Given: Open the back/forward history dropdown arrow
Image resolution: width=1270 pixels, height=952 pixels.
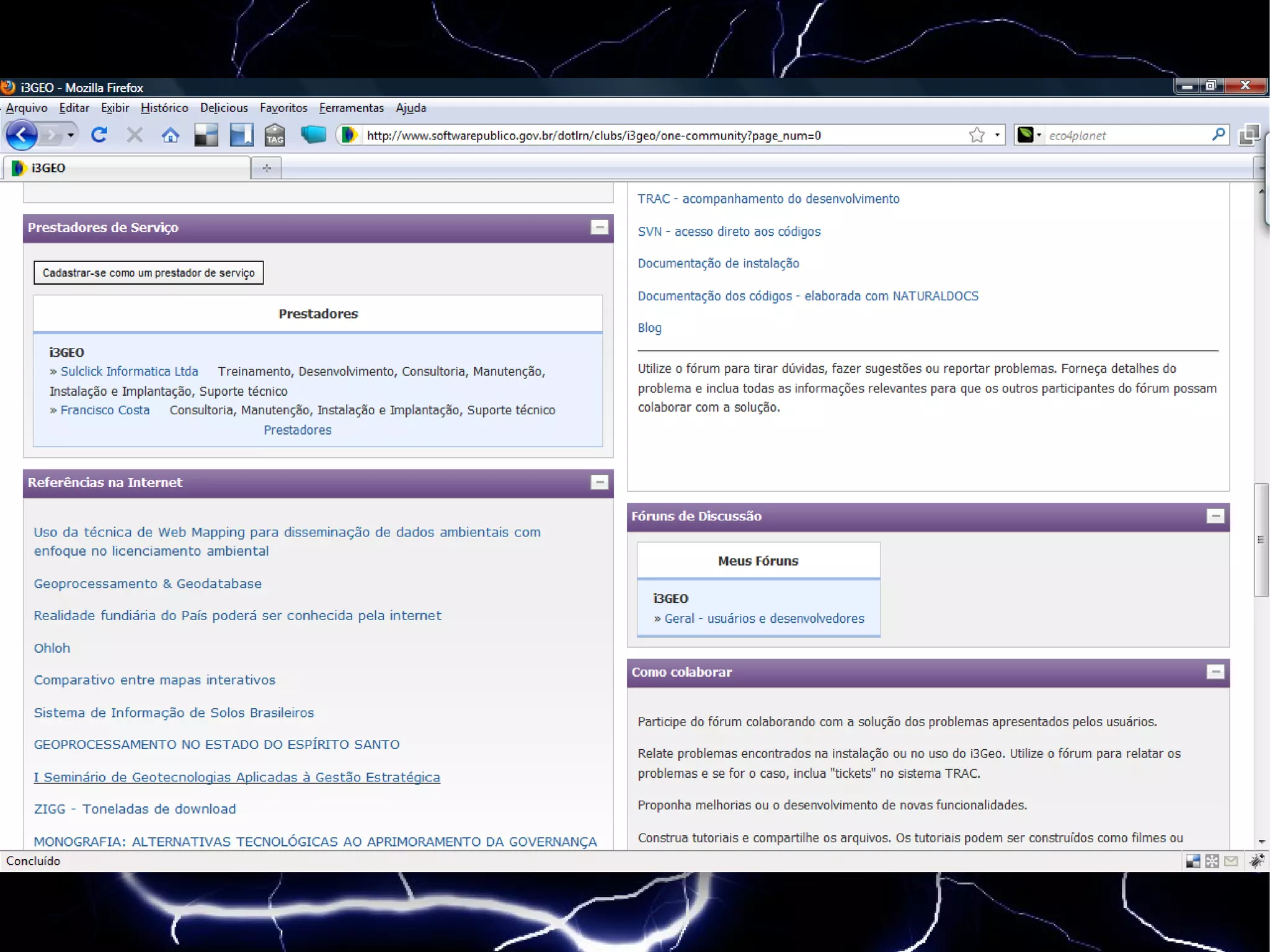Looking at the screenshot, I should 71,135.
